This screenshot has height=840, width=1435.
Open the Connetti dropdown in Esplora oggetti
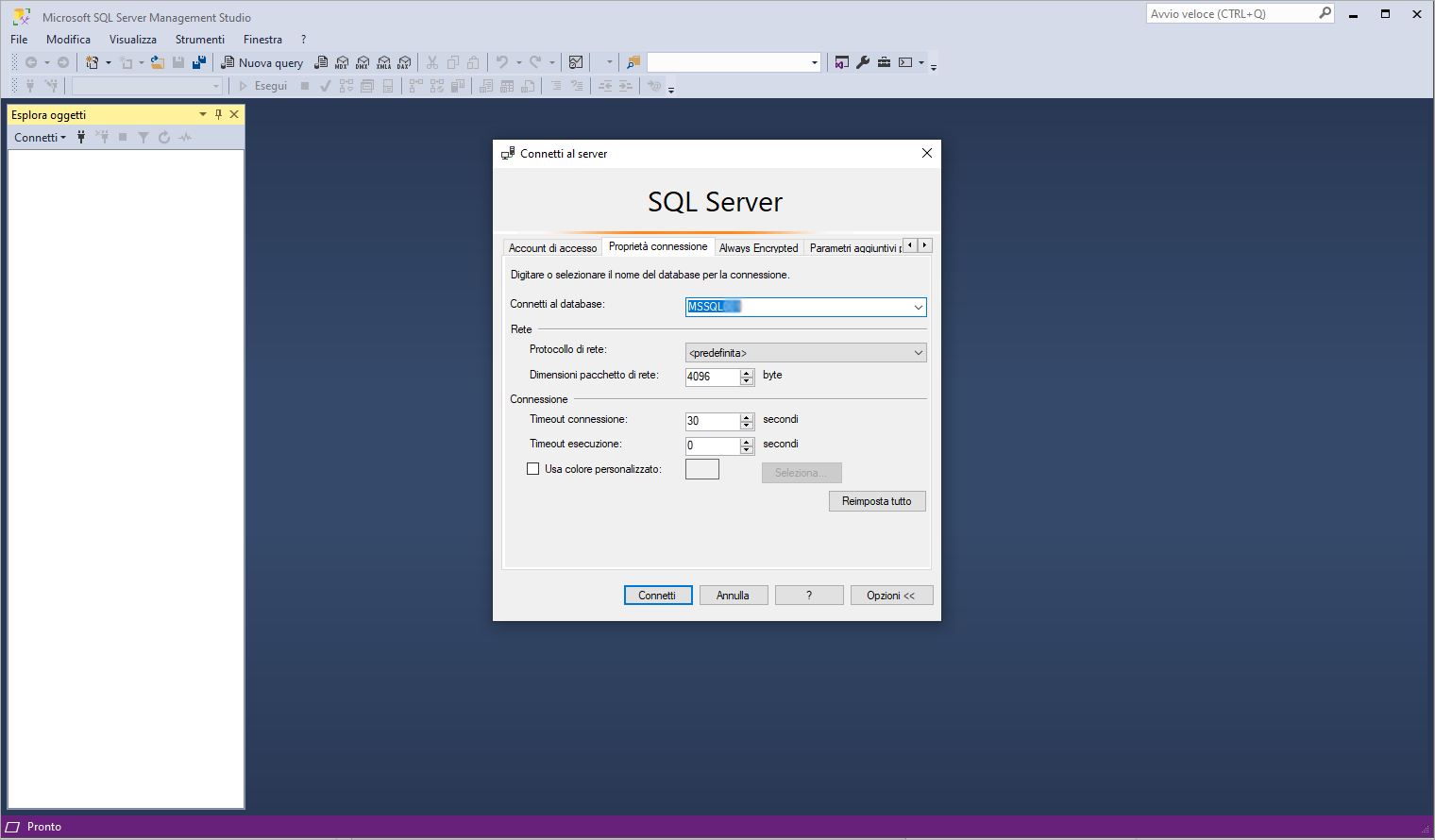(40, 137)
